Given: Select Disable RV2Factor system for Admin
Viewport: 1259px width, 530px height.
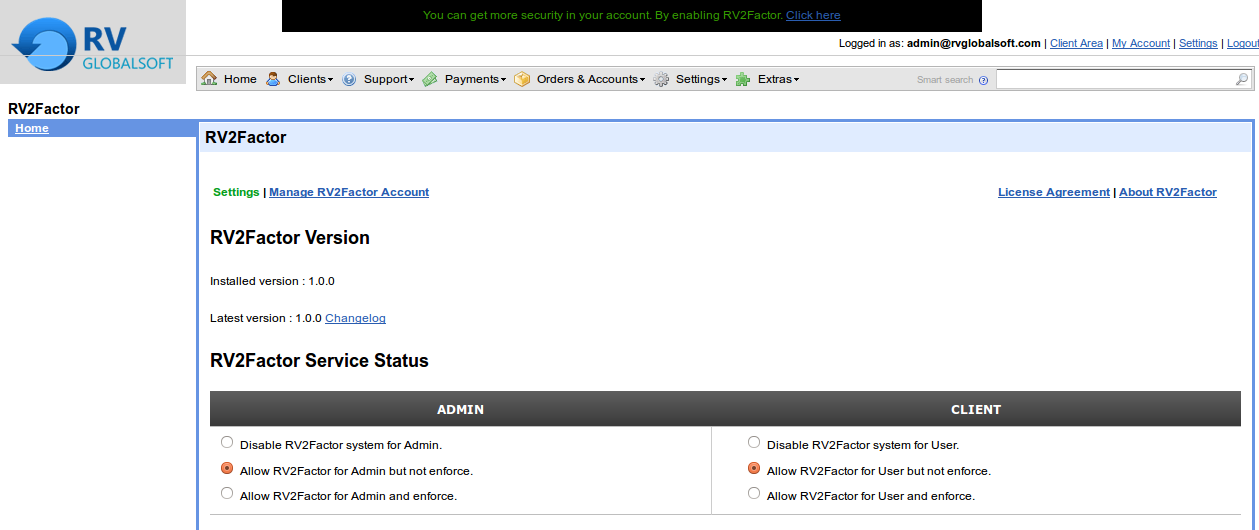Looking at the screenshot, I should pyautogui.click(x=227, y=442).
